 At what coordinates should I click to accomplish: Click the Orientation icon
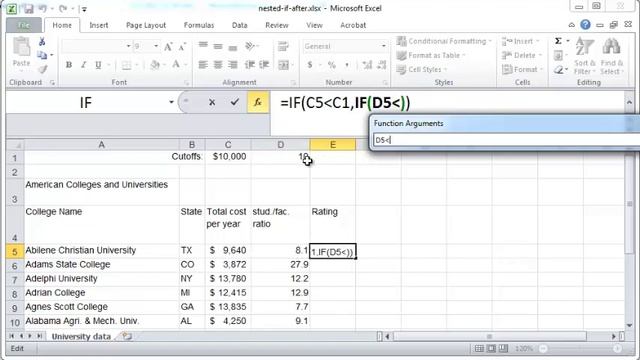tap(250, 46)
